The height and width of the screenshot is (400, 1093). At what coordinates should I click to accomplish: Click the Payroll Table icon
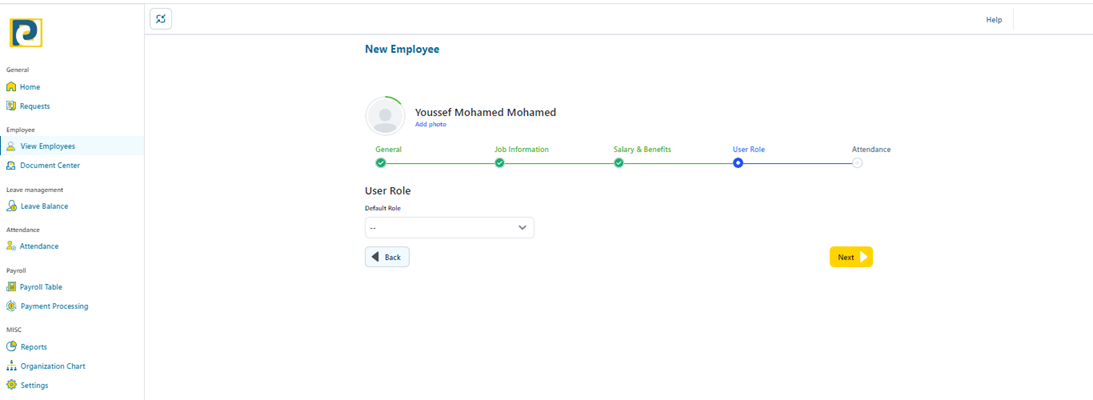[x=12, y=287]
